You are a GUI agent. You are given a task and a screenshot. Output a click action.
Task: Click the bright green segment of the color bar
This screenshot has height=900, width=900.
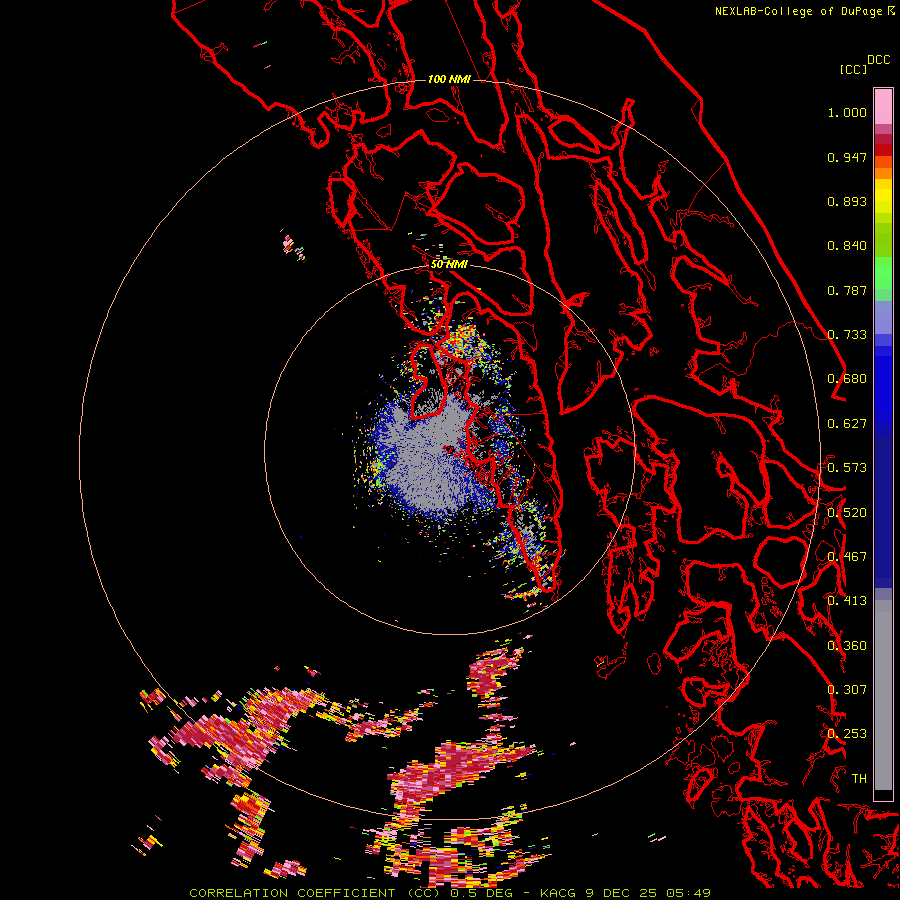click(883, 273)
